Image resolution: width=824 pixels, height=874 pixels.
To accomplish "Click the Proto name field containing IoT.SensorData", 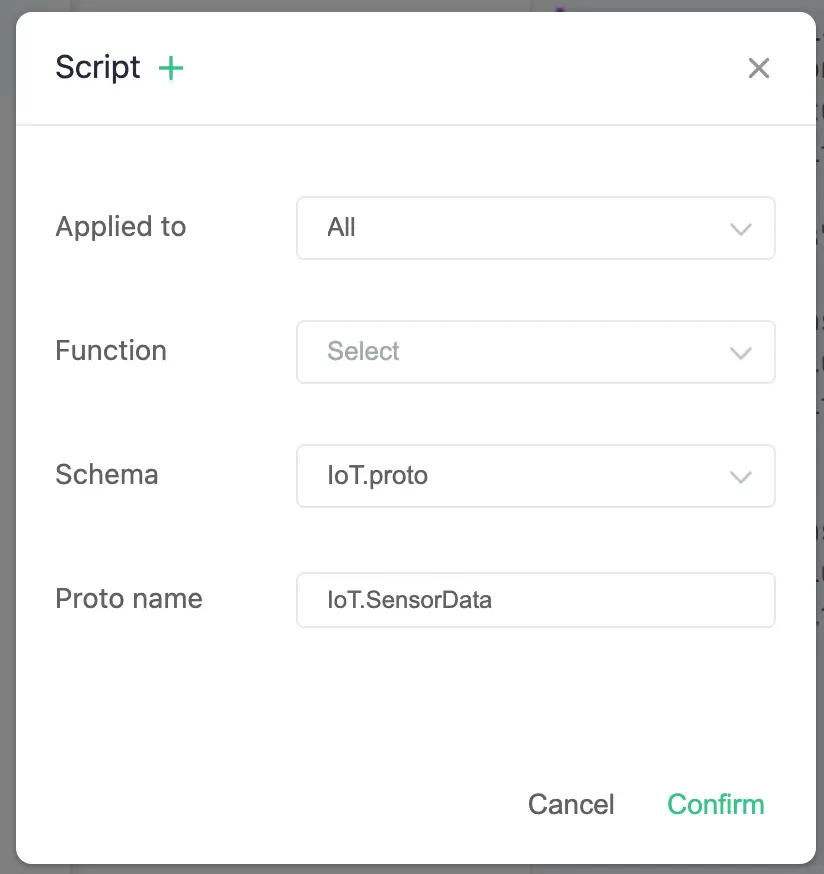I will [536, 599].
